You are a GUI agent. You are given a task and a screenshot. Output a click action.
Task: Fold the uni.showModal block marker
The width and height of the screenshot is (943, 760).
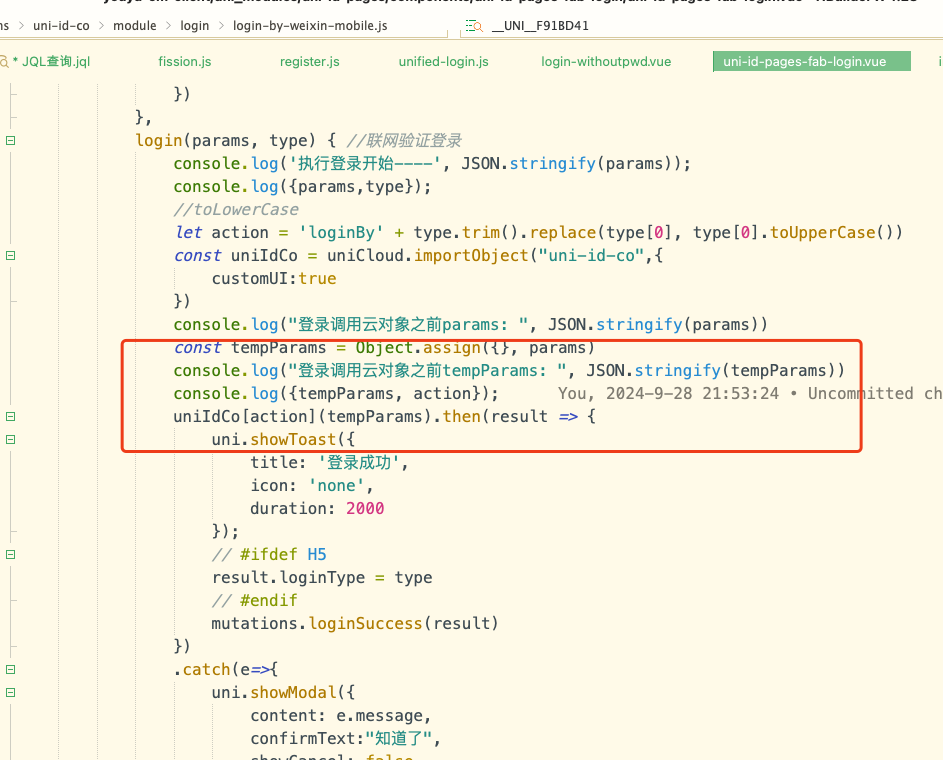(10, 692)
